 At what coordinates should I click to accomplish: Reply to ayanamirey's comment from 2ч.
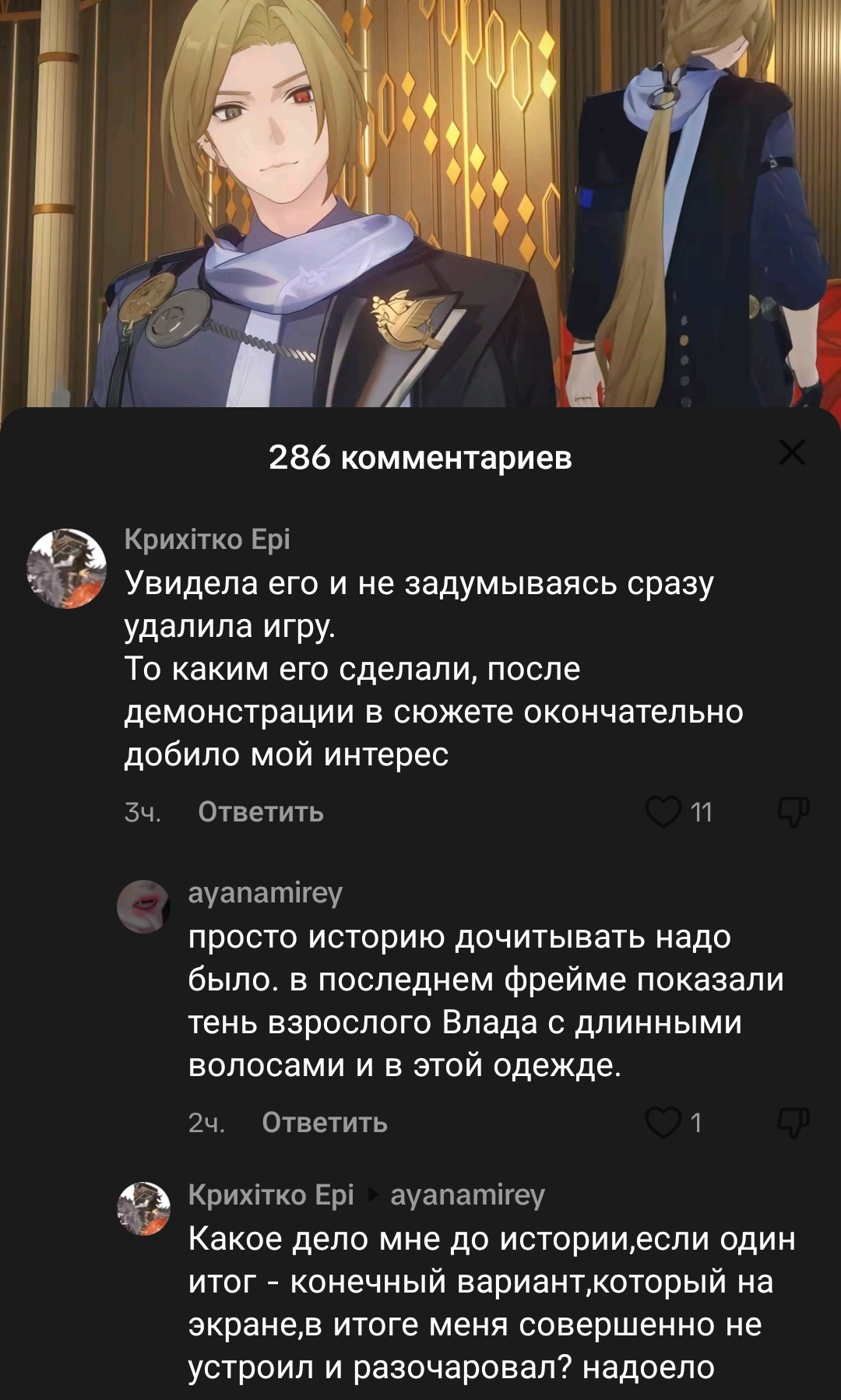325,1123
